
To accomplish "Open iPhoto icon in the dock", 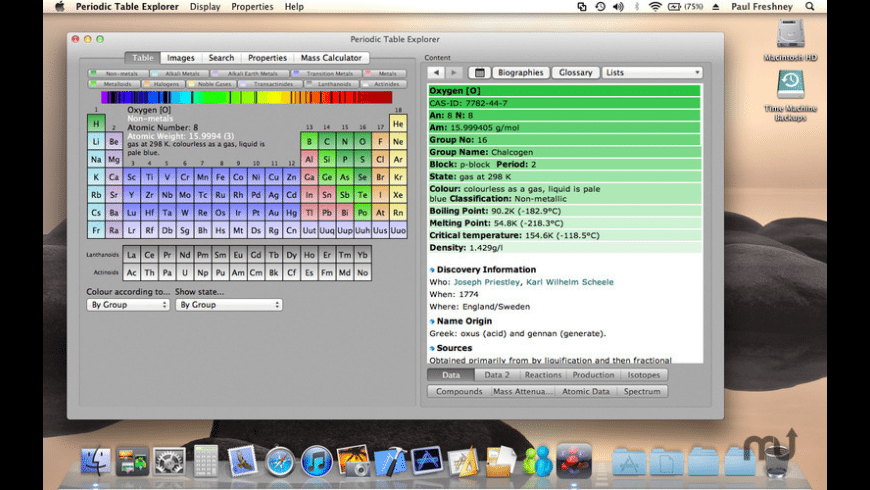I will tap(353, 461).
